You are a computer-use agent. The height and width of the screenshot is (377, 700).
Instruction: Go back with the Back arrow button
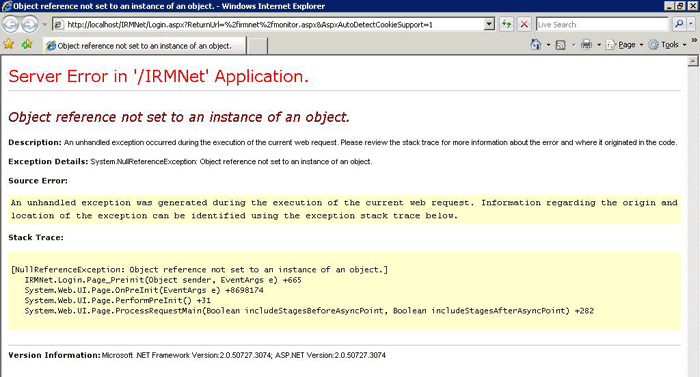(10, 24)
